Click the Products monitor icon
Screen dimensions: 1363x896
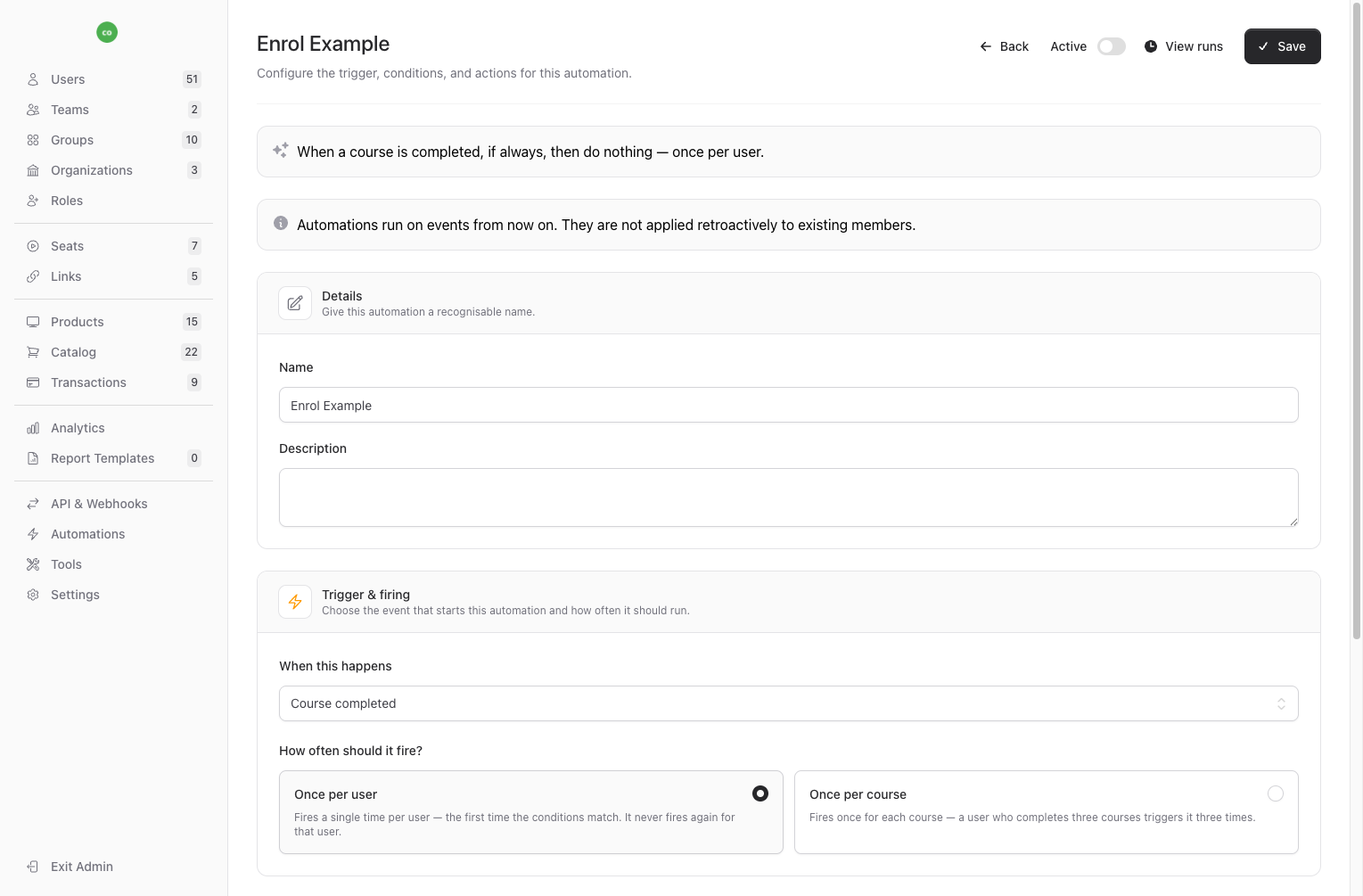33,322
